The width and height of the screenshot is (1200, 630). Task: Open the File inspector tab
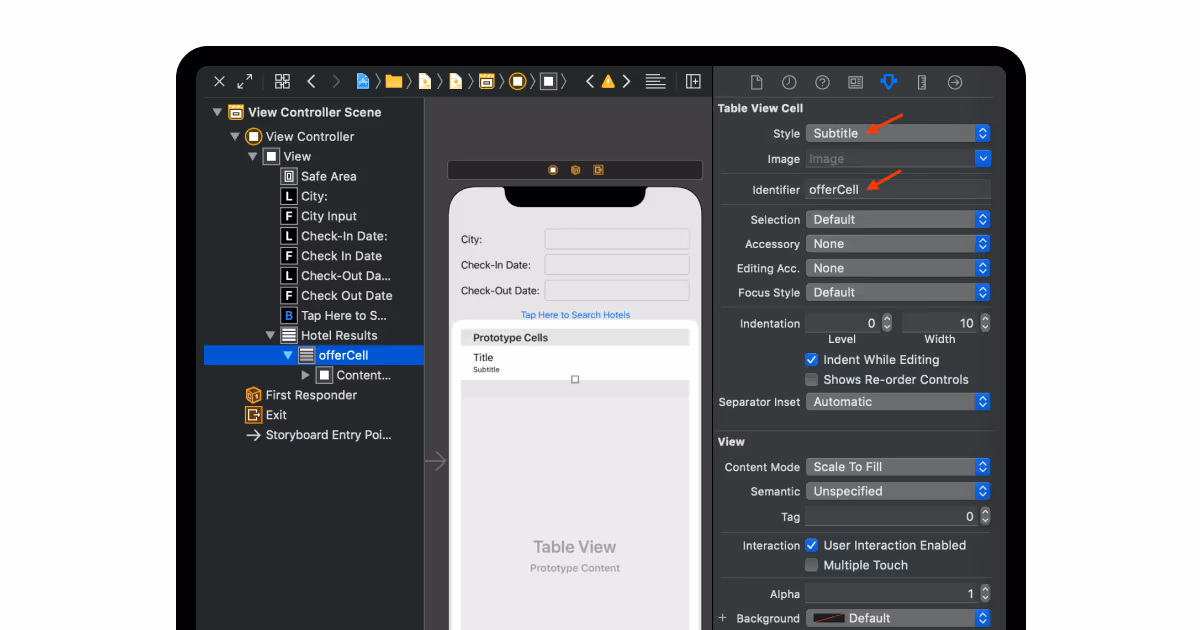click(x=757, y=82)
